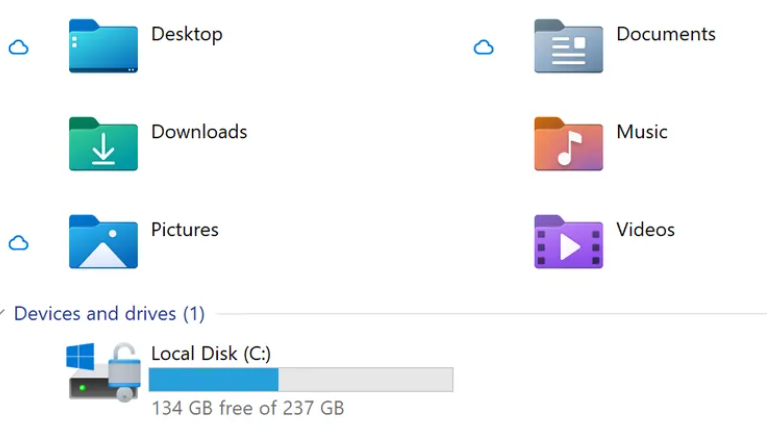767x441 pixels.
Task: Click the Local Disk (C:) storage usage bar
Action: click(301, 379)
